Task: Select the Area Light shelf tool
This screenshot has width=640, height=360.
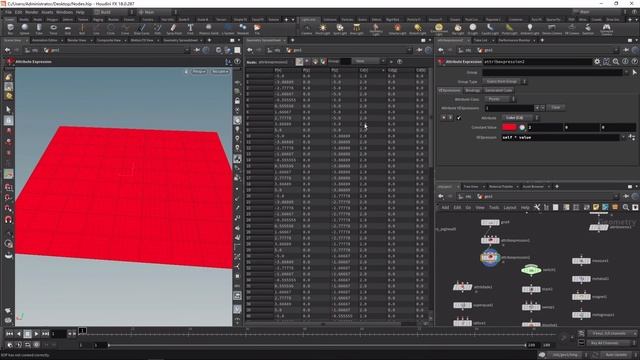Action: (357, 29)
